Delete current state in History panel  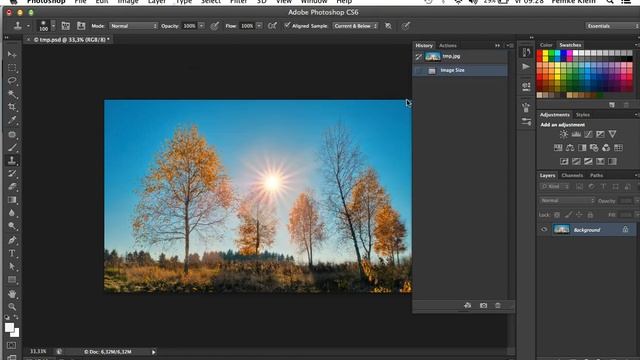coord(498,305)
